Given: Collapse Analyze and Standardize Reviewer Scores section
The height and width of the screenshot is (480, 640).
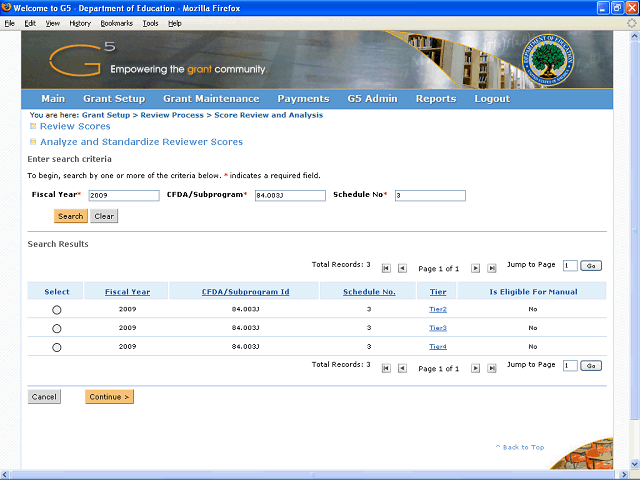Looking at the screenshot, I should pos(33,142).
